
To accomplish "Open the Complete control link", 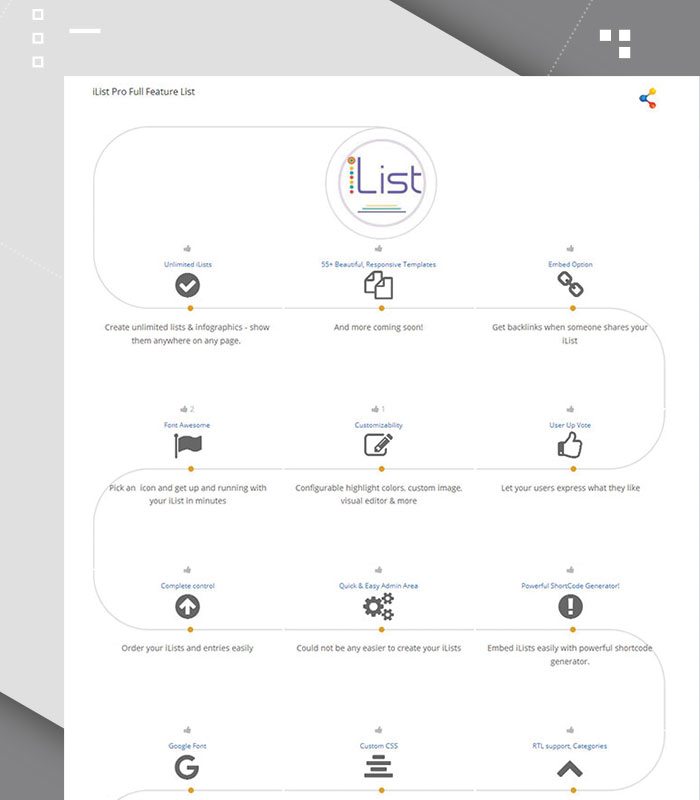I will (x=188, y=586).
